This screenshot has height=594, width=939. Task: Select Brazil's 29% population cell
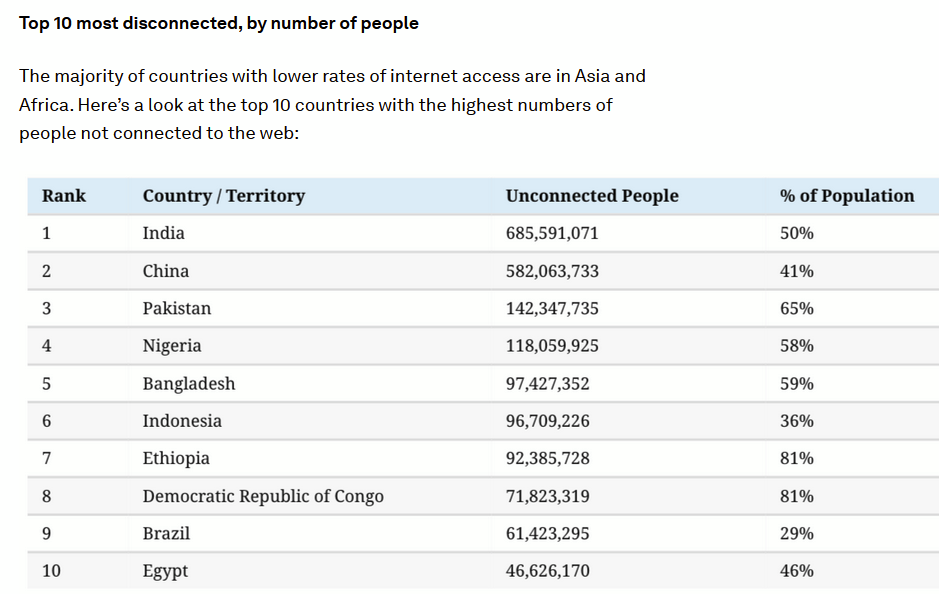pyautogui.click(x=797, y=534)
